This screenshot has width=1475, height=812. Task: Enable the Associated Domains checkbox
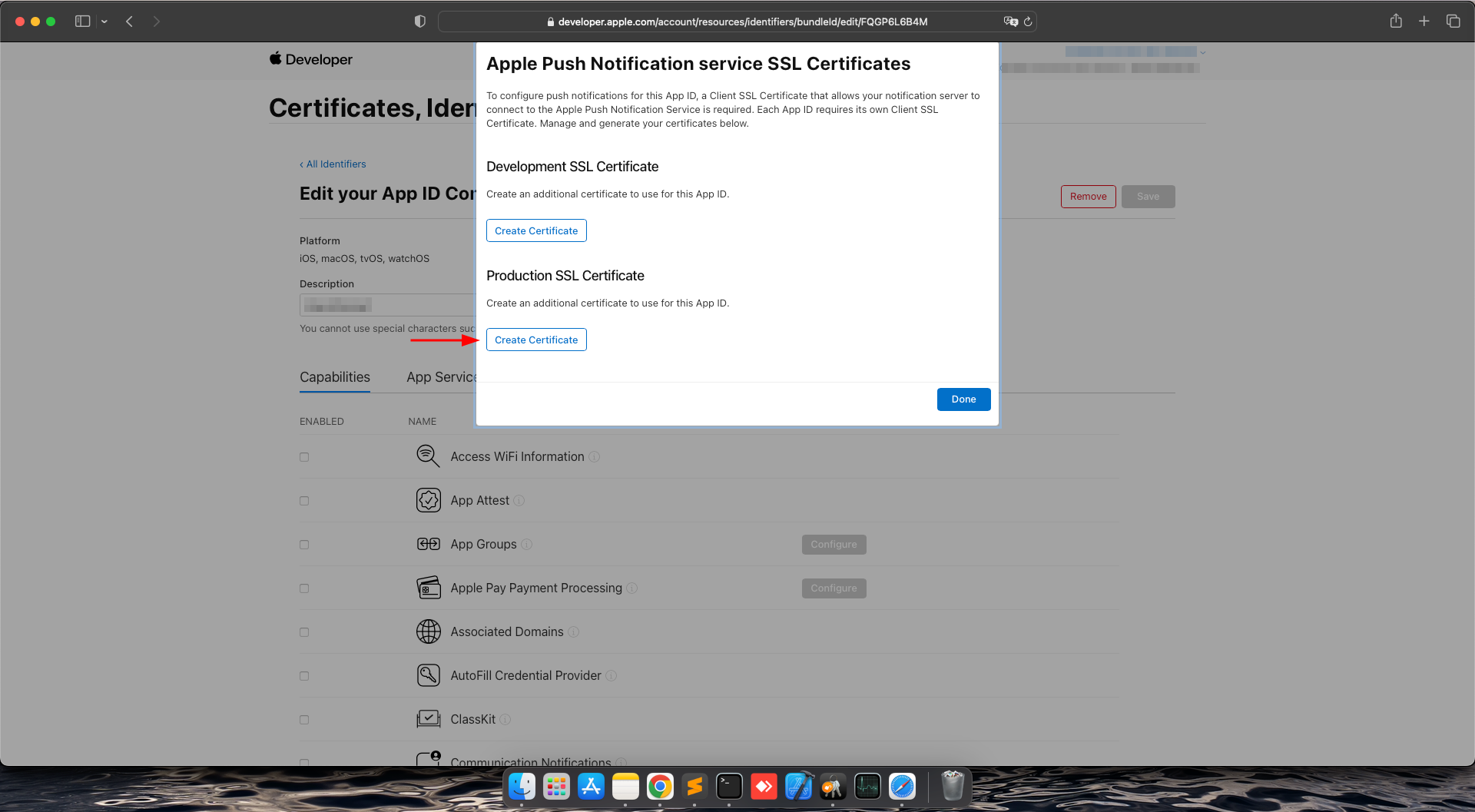[304, 632]
